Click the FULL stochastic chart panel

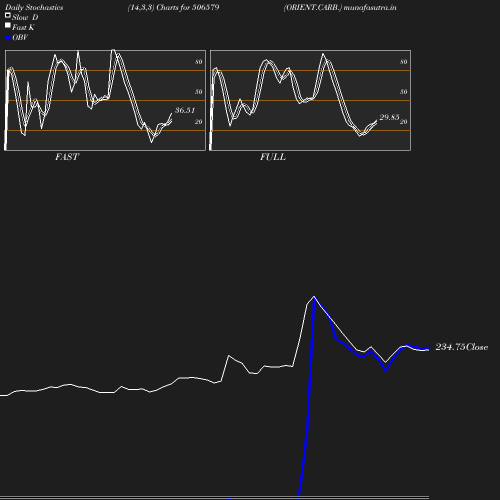point(310,100)
